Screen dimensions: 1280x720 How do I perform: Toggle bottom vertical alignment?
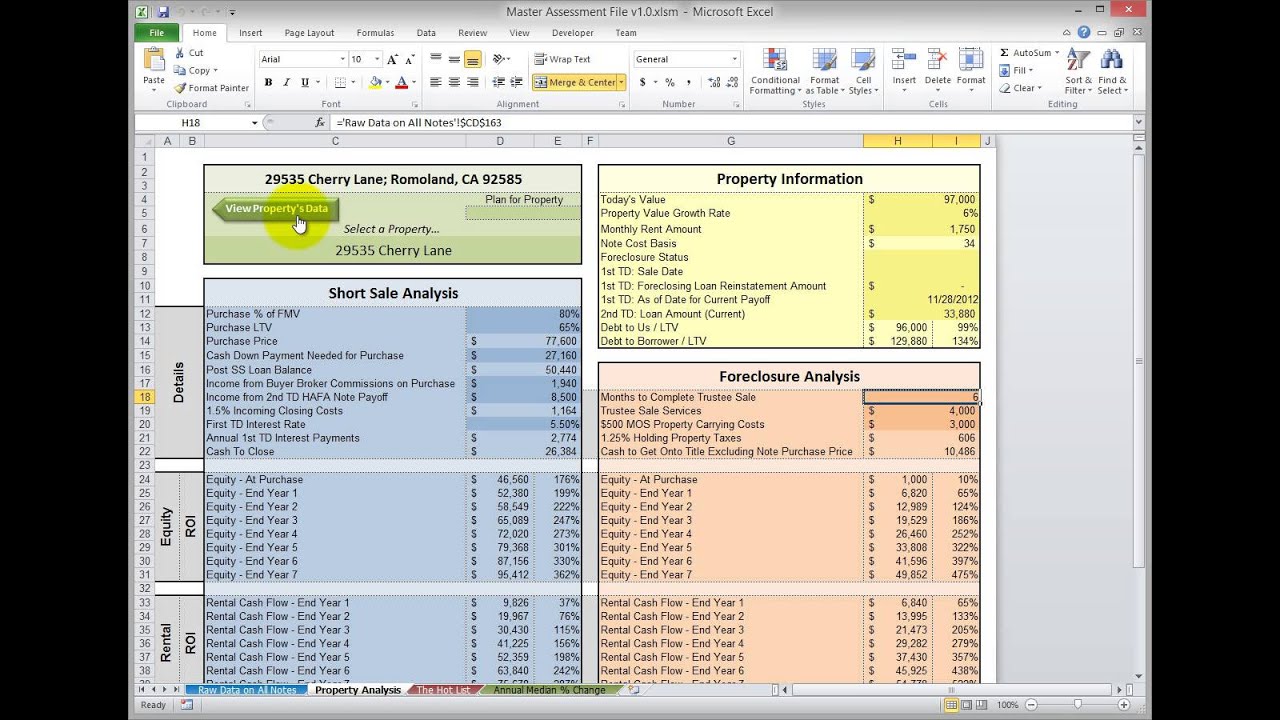[x=473, y=60]
